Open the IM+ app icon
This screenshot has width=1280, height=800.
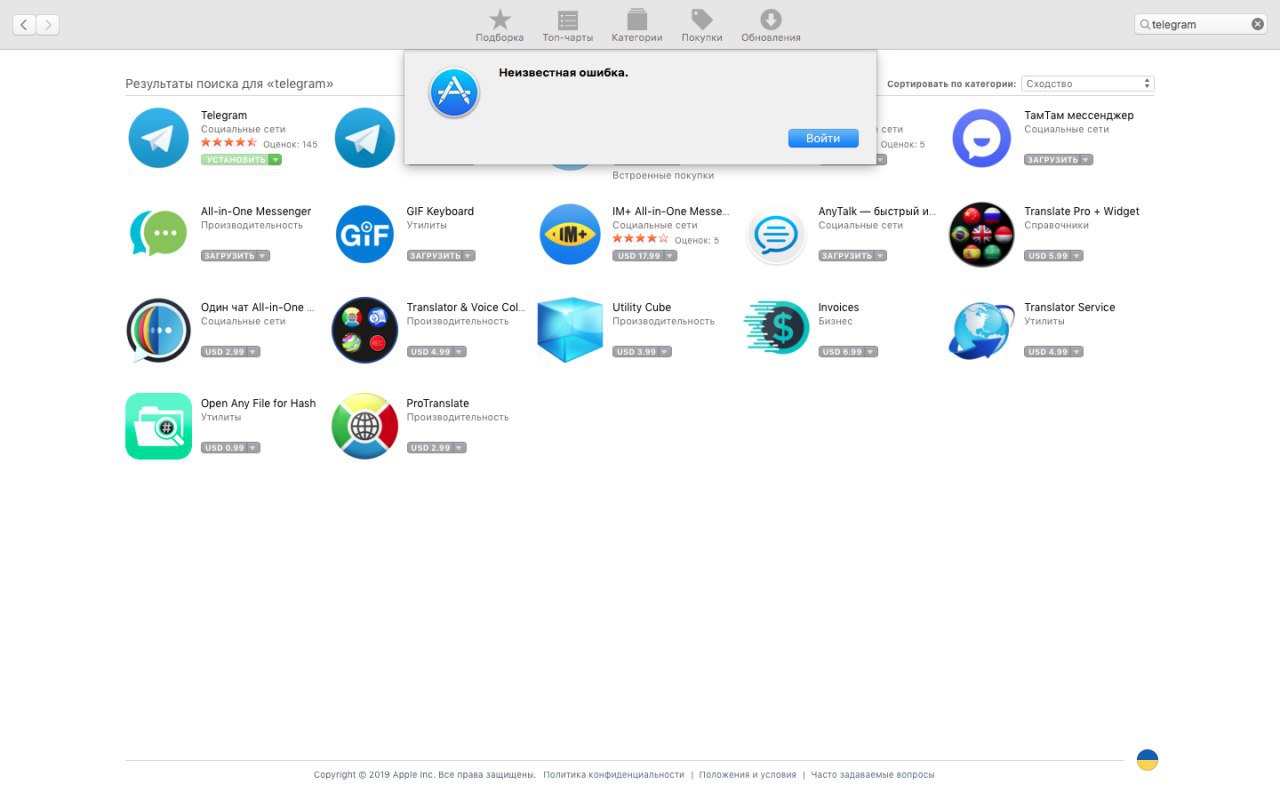(x=570, y=234)
